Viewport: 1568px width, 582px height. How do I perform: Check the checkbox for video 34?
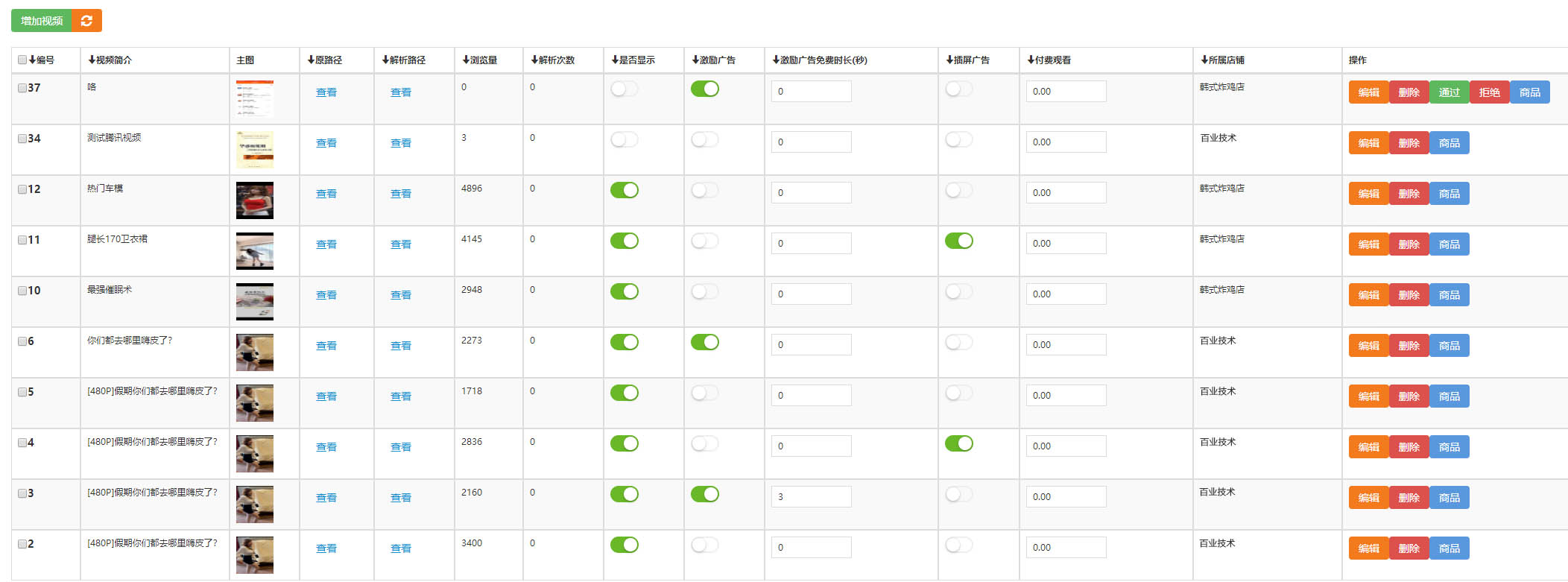22,139
